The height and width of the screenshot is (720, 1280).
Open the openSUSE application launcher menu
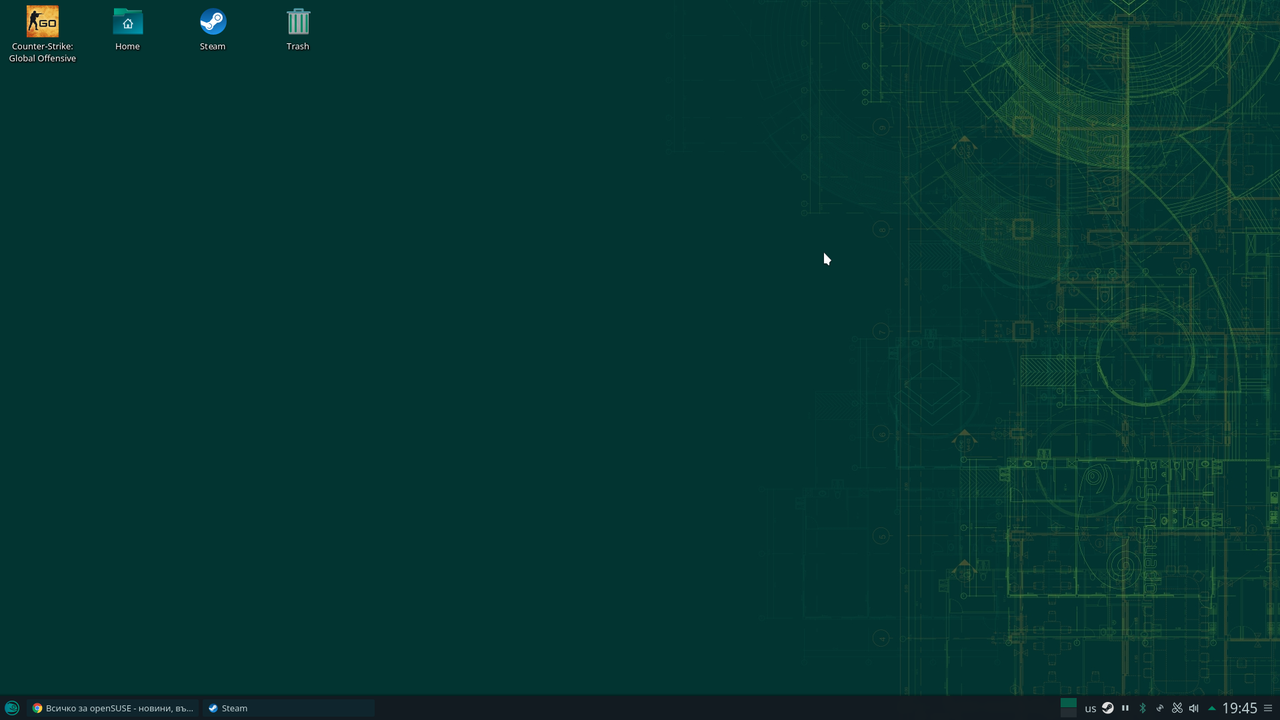click(12, 708)
